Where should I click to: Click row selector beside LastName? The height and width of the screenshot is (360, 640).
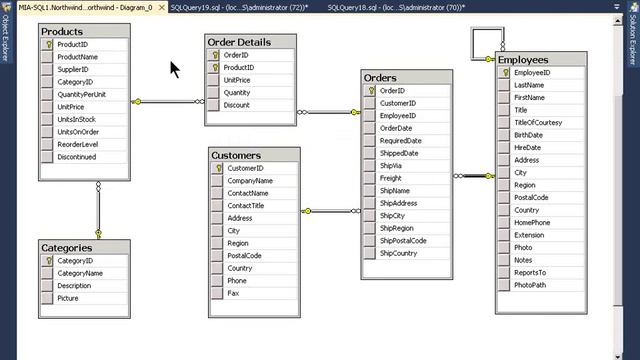504,85
